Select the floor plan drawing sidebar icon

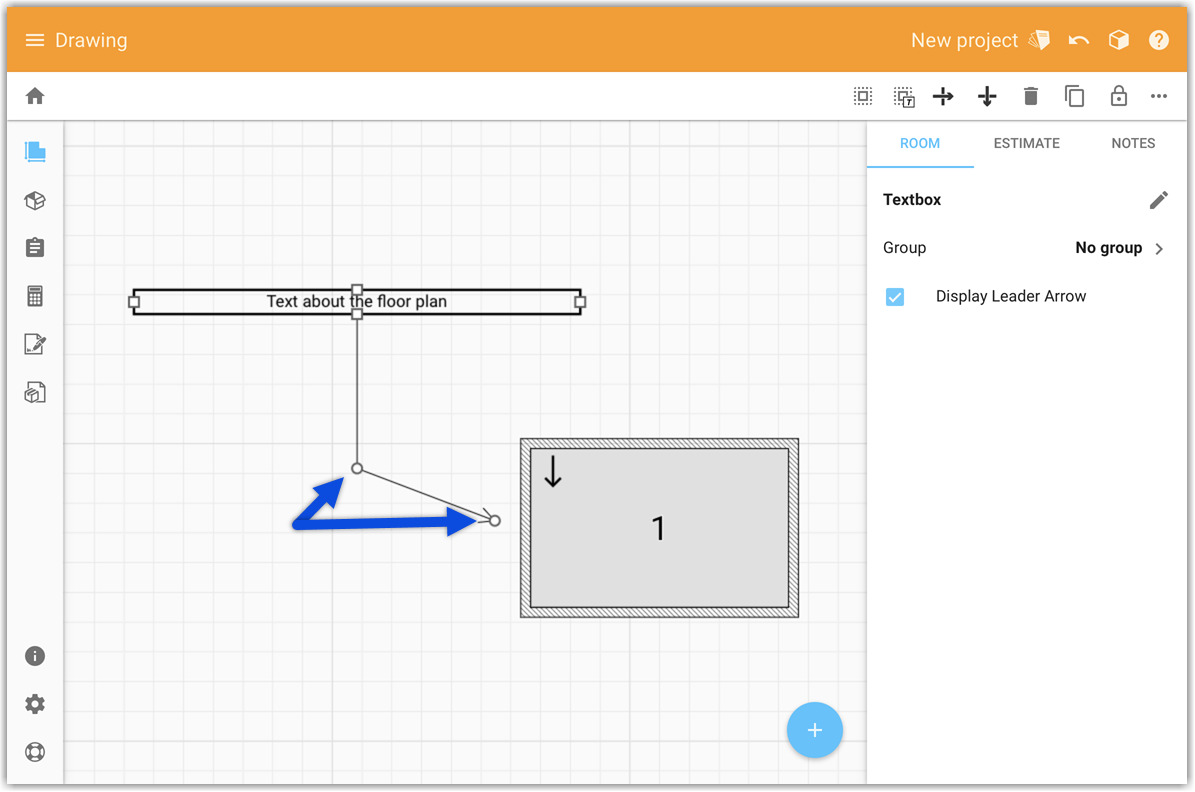click(35, 152)
